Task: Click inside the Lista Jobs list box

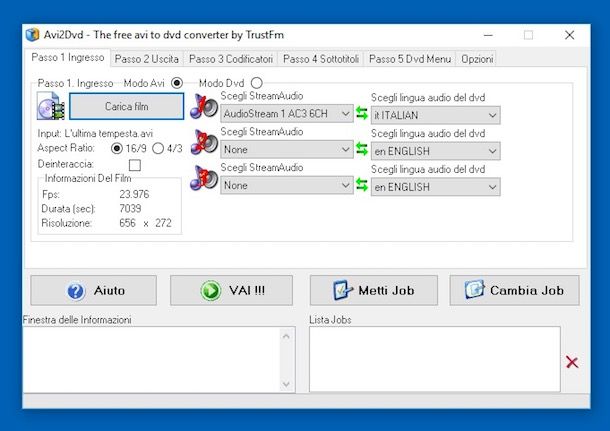Action: [x=435, y=359]
